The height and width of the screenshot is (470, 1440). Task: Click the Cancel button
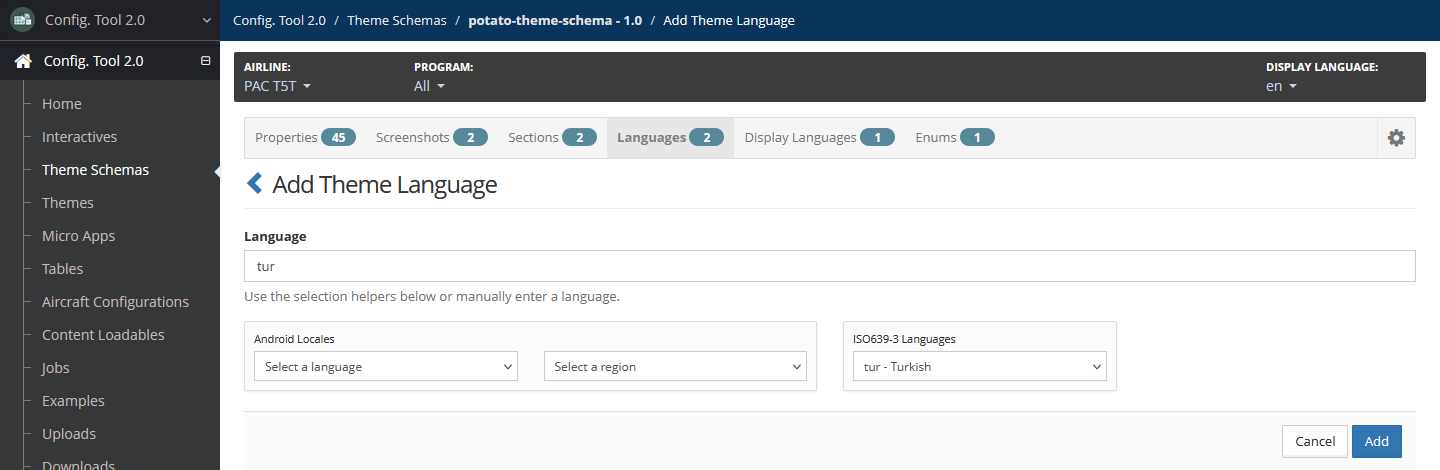point(1315,441)
